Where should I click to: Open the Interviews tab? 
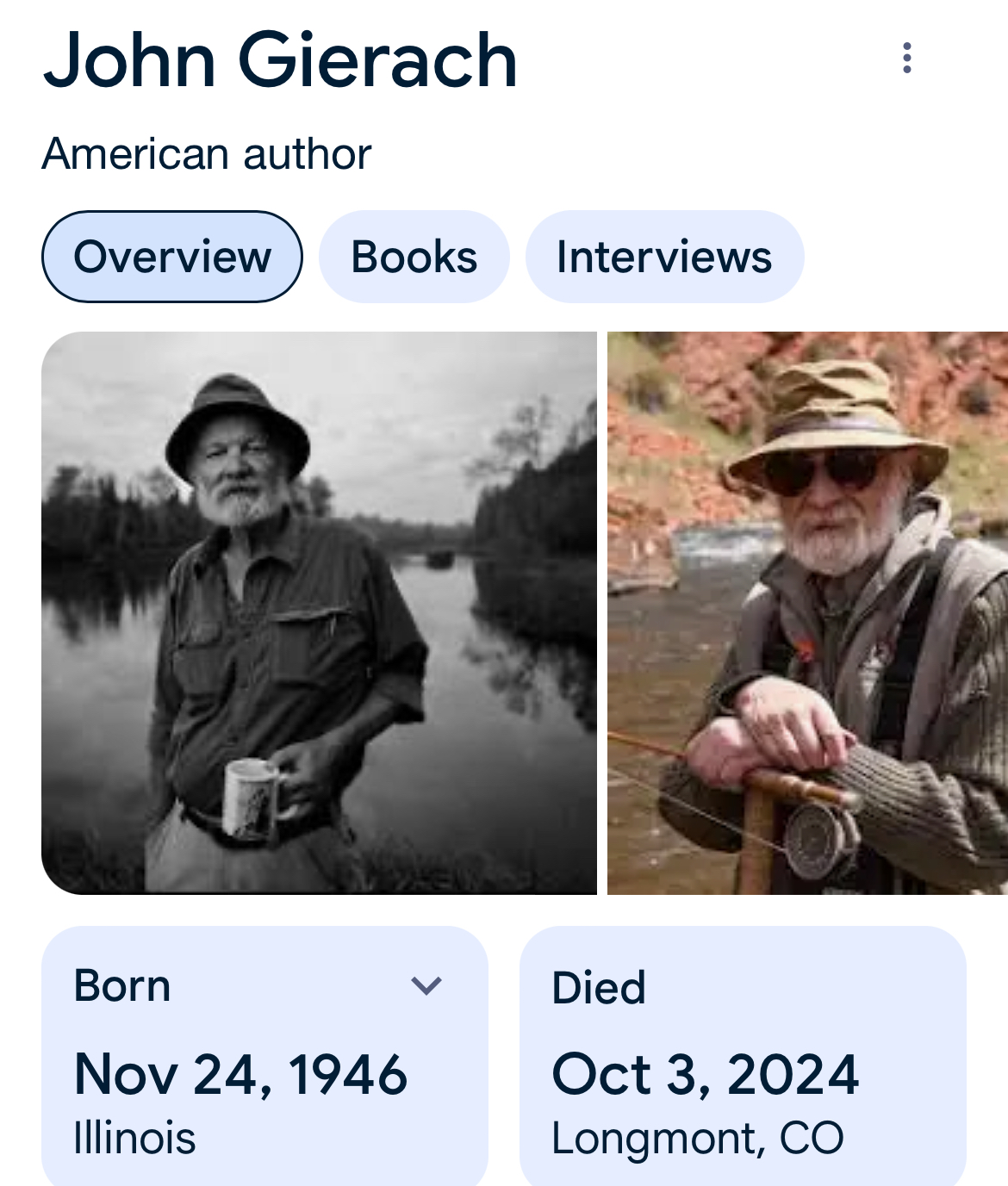click(x=664, y=255)
